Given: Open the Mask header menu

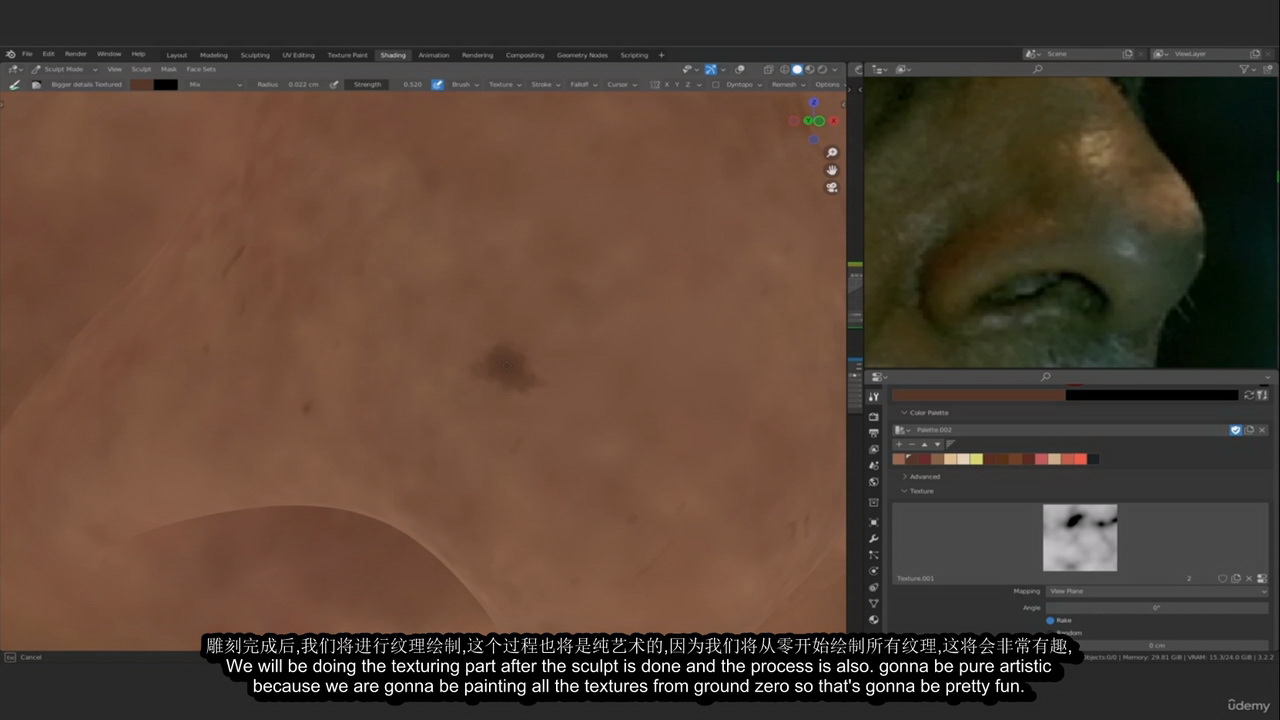Looking at the screenshot, I should [168, 69].
